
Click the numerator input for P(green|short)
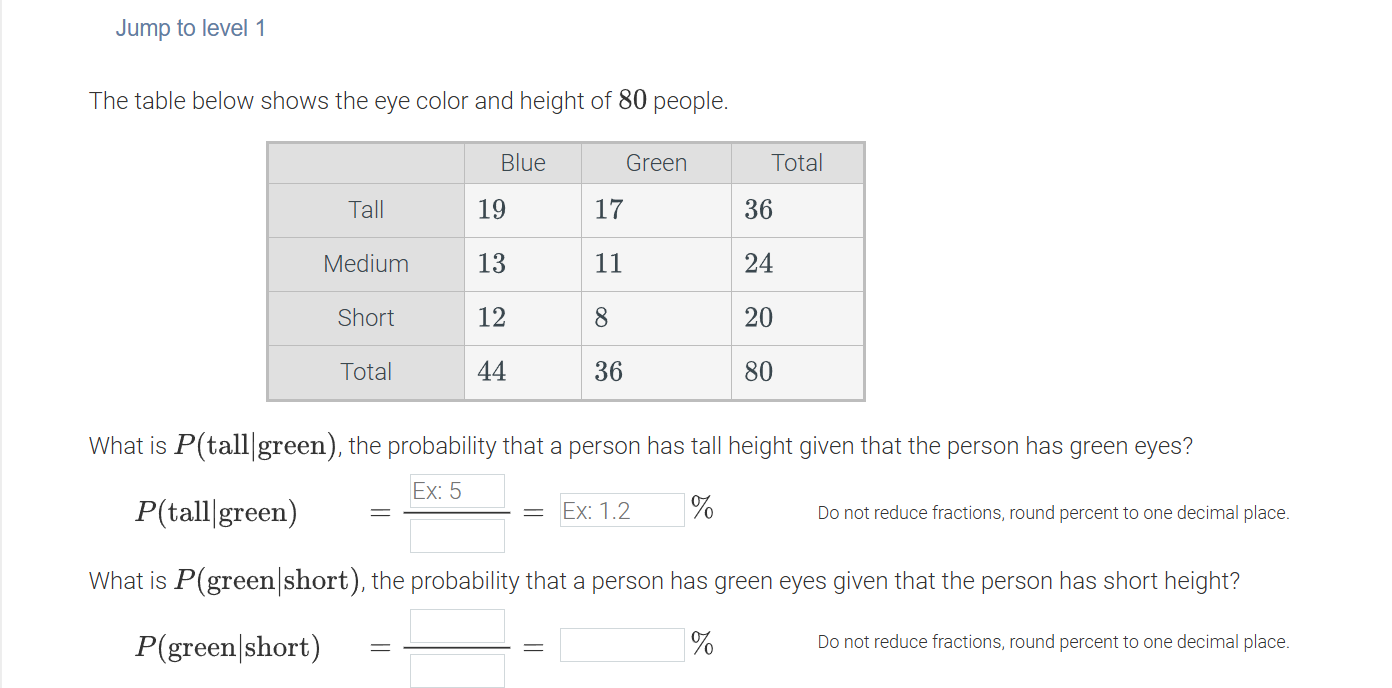(456, 625)
